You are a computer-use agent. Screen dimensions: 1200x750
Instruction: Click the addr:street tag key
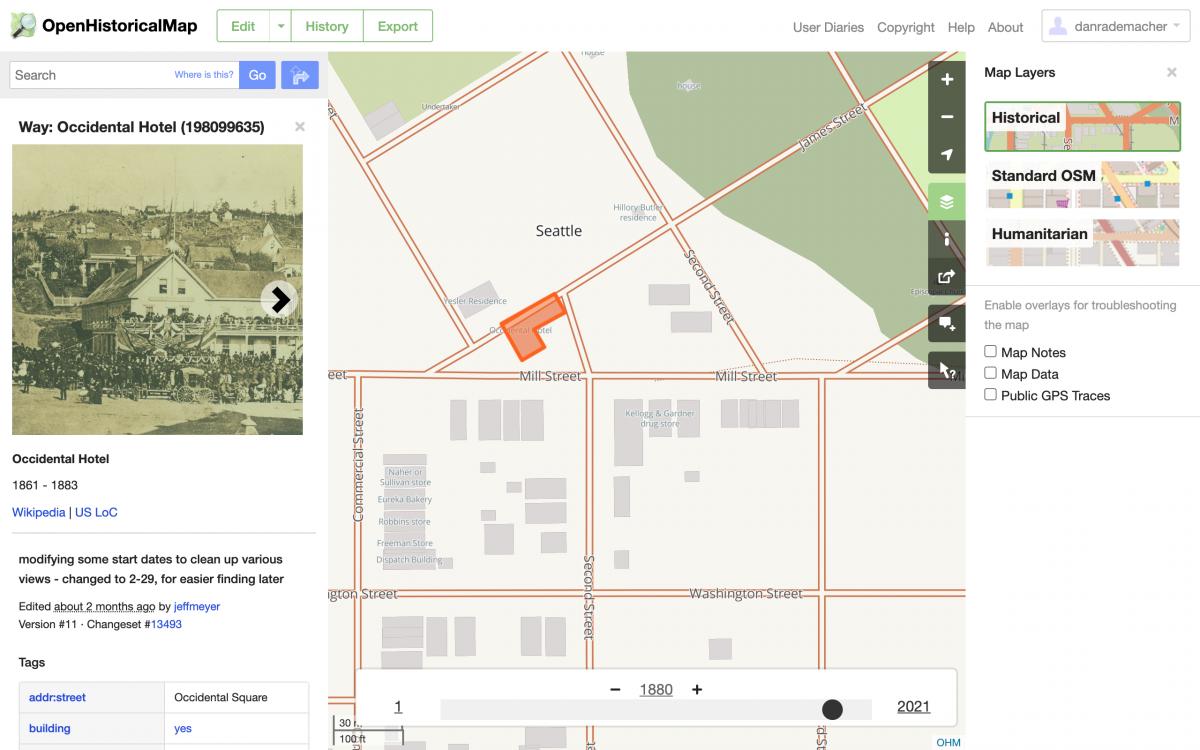tap(57, 697)
